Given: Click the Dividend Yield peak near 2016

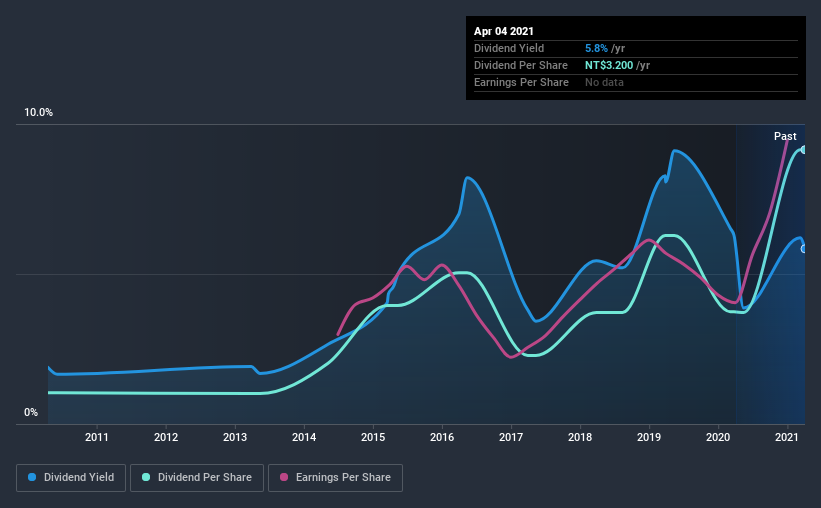Looking at the screenshot, I should [x=467, y=178].
